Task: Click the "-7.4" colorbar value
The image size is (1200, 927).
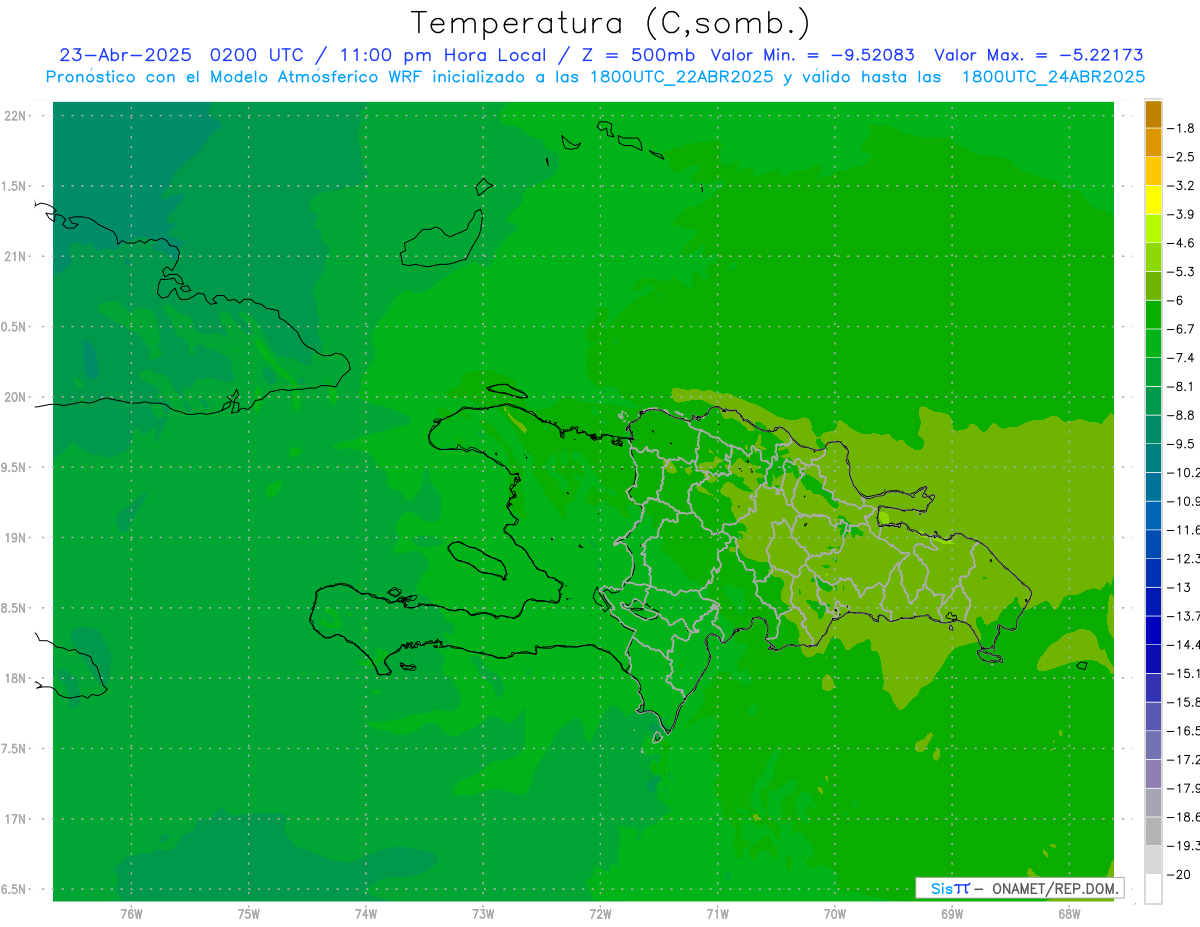Action: coord(1181,357)
